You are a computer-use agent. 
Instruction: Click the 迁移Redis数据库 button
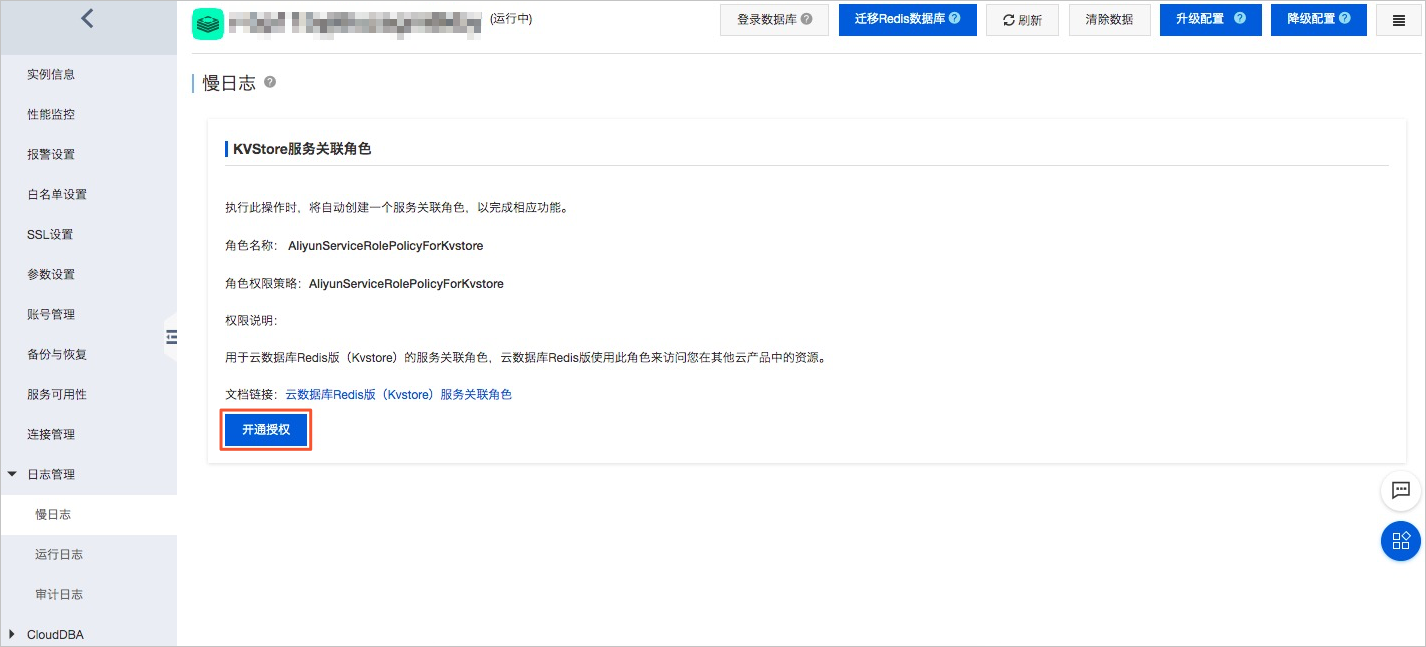[x=908, y=20]
